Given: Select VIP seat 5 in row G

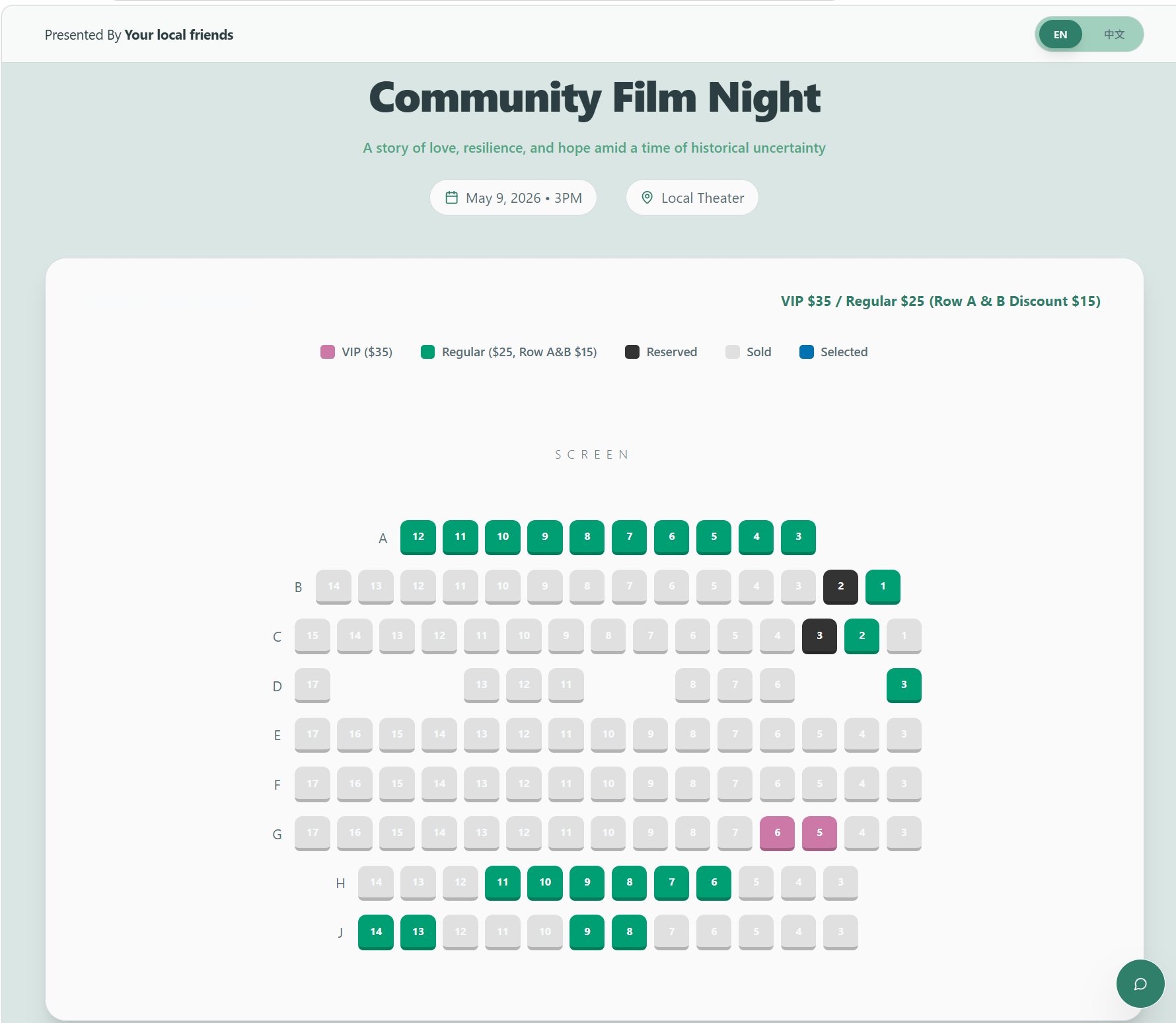Looking at the screenshot, I should point(820,833).
